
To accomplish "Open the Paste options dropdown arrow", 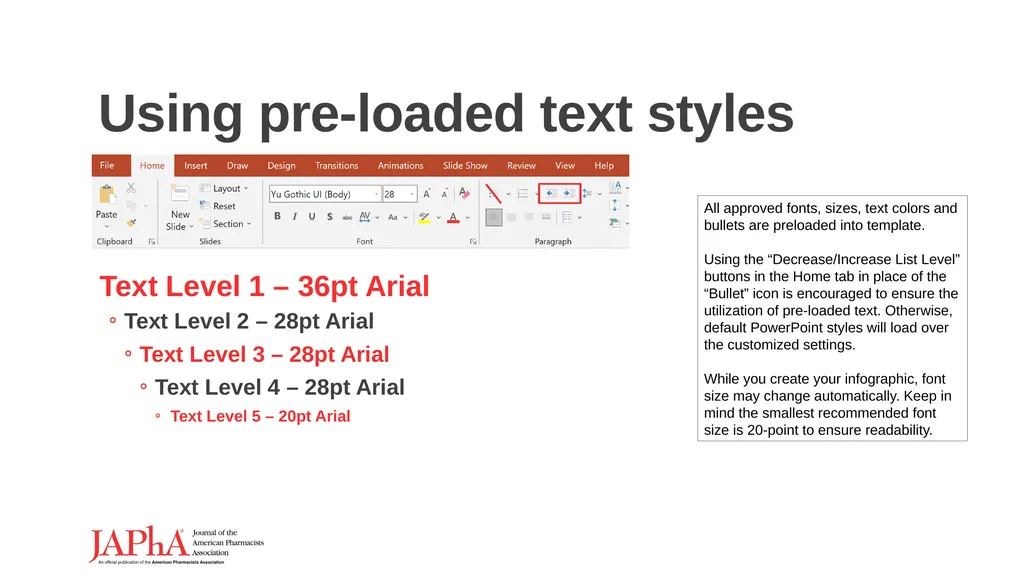I will [x=106, y=227].
